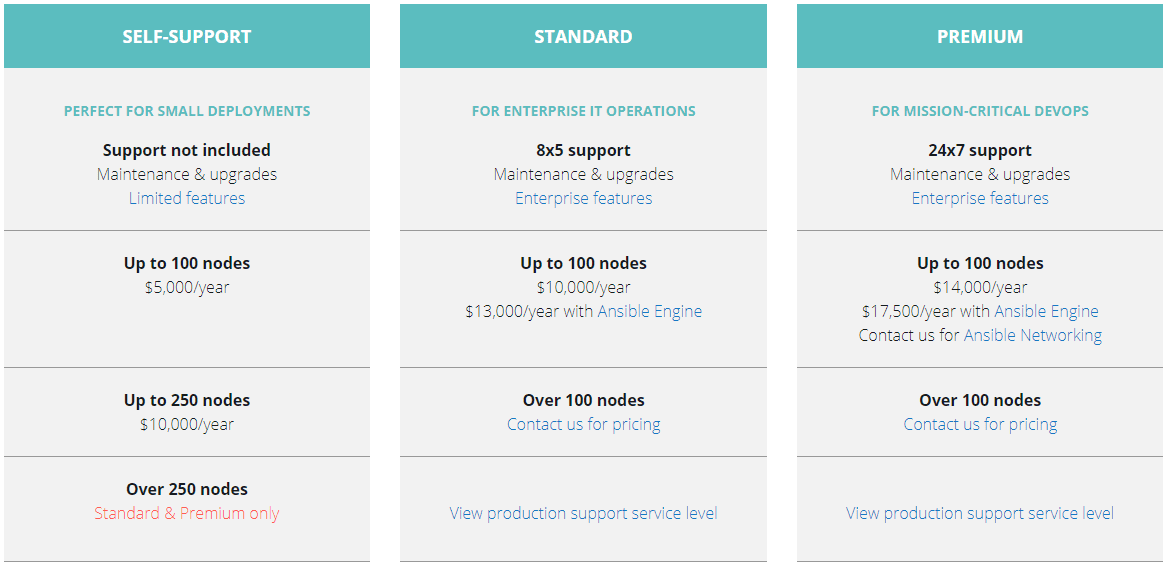
Task: Open Enterprise features link in Standard column
Action: 583,198
